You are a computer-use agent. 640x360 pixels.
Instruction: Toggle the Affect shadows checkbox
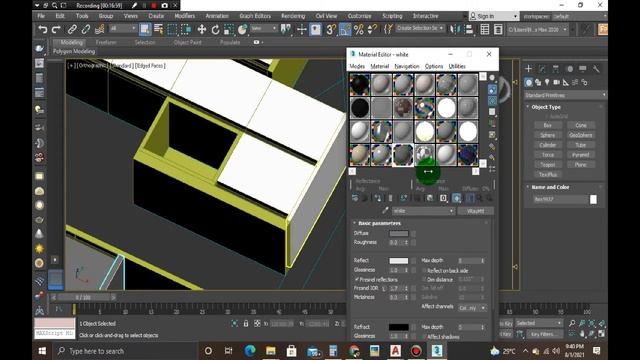pyautogui.click(x=424, y=337)
